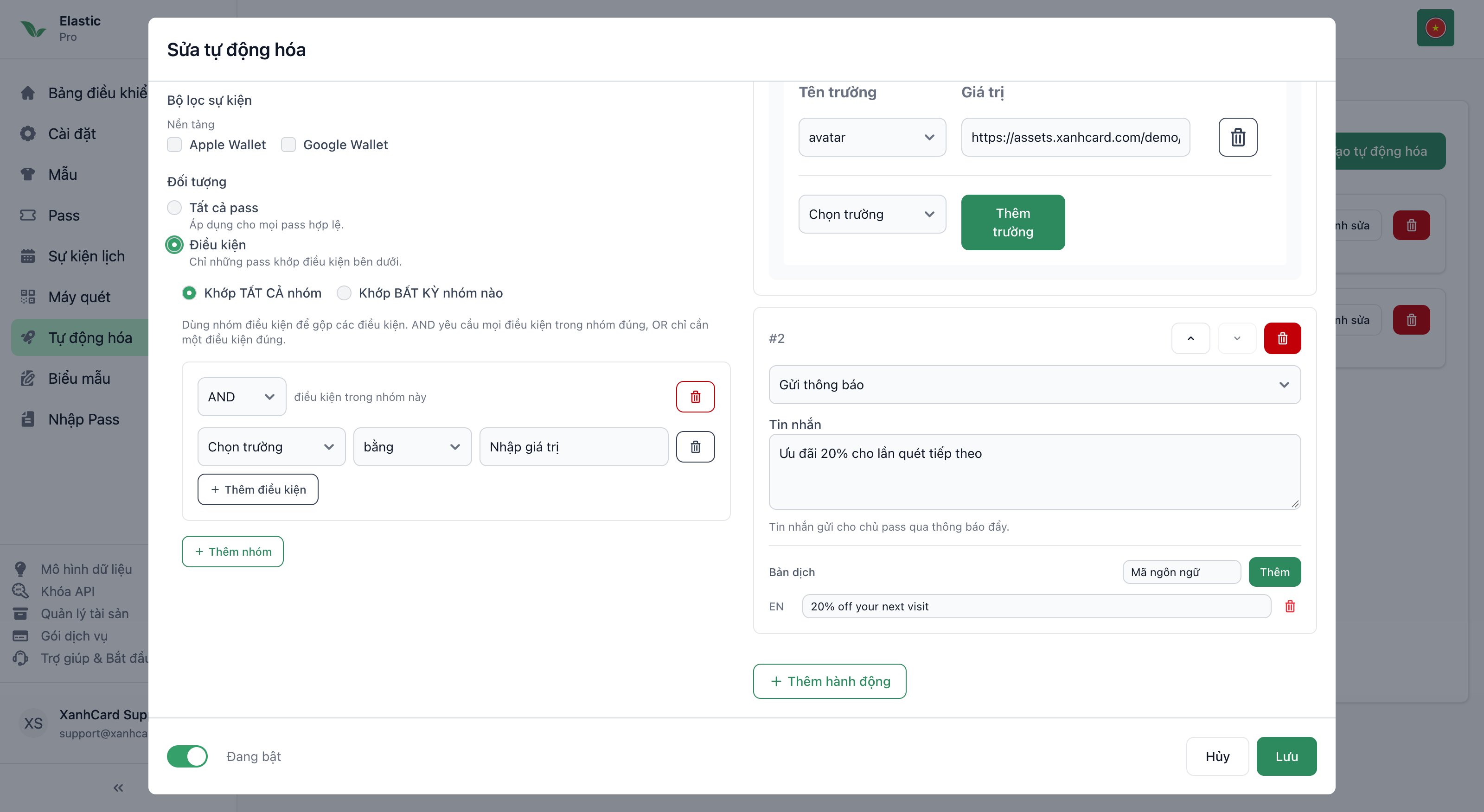Open Máy quét in the sidebar

click(79, 297)
